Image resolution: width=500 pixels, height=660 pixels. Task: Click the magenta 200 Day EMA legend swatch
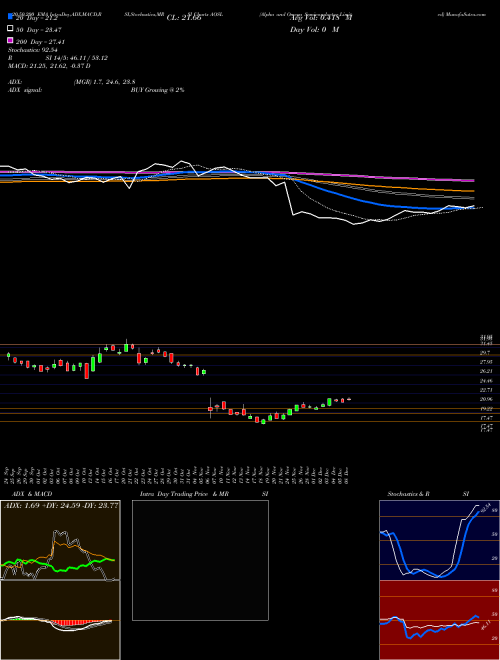[10, 40]
